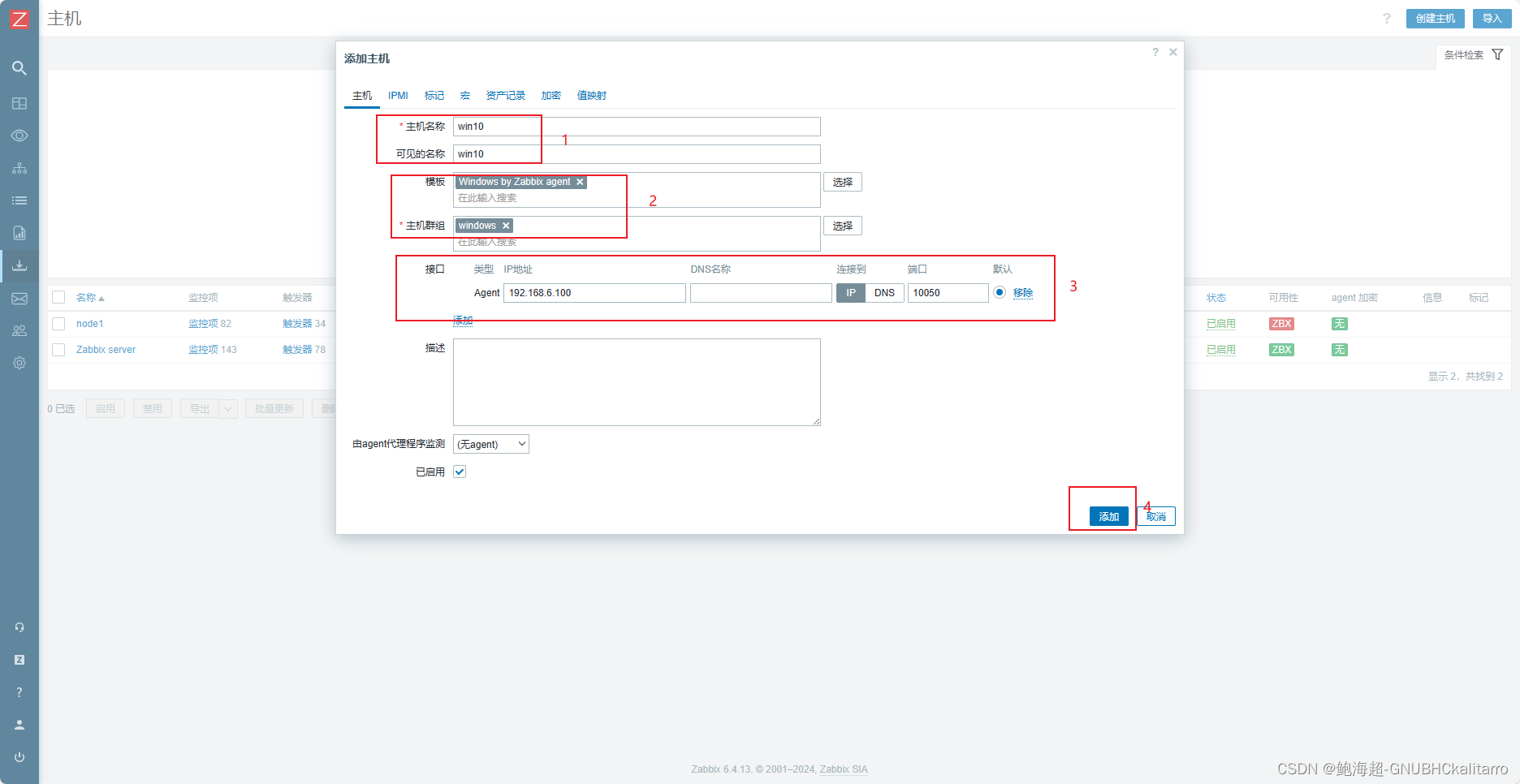Image resolution: width=1520 pixels, height=784 pixels.
Task: Open the Monitoring eye icon
Action: tap(19, 136)
